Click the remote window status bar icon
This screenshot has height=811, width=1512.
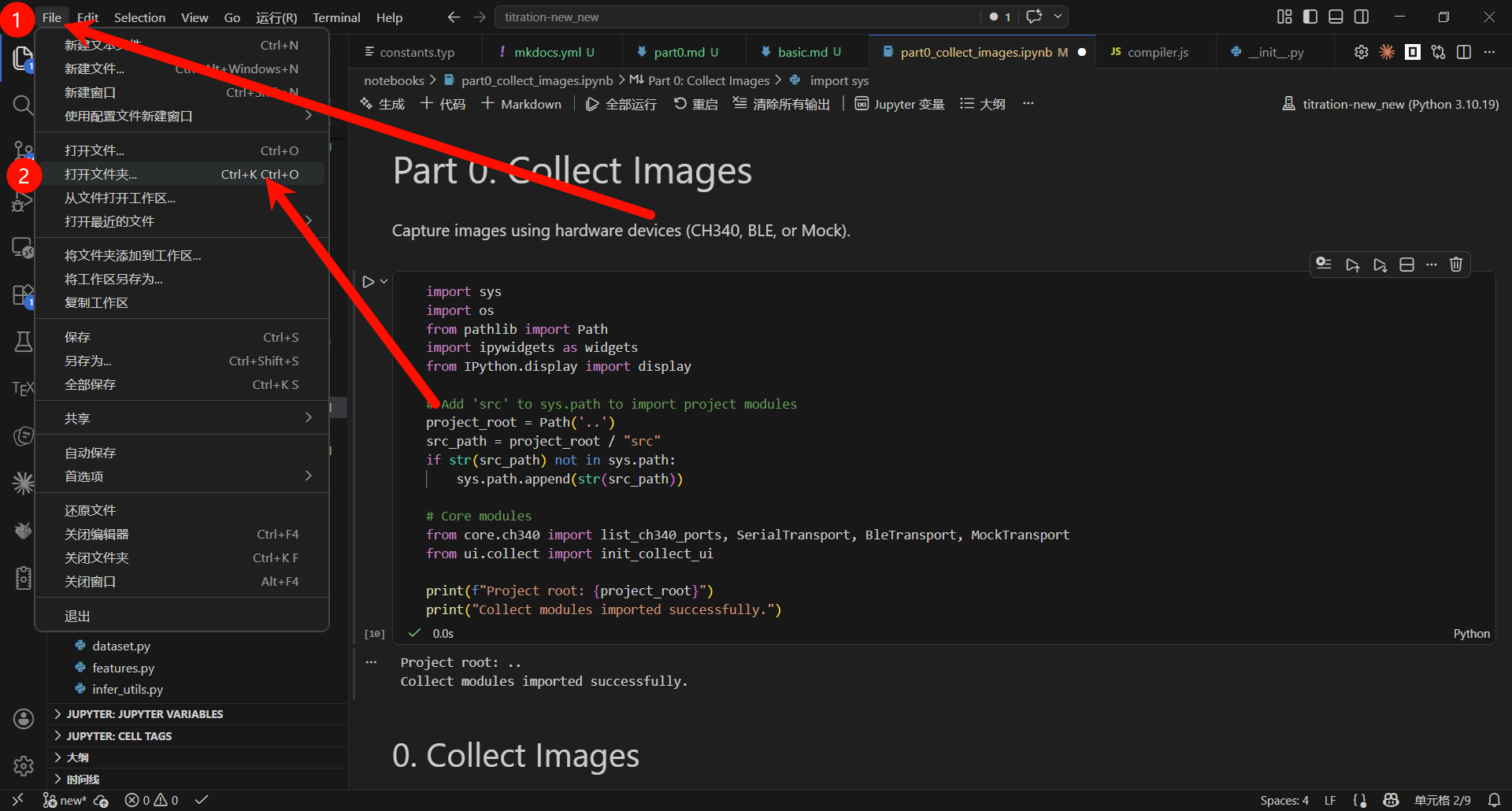[x=17, y=800]
